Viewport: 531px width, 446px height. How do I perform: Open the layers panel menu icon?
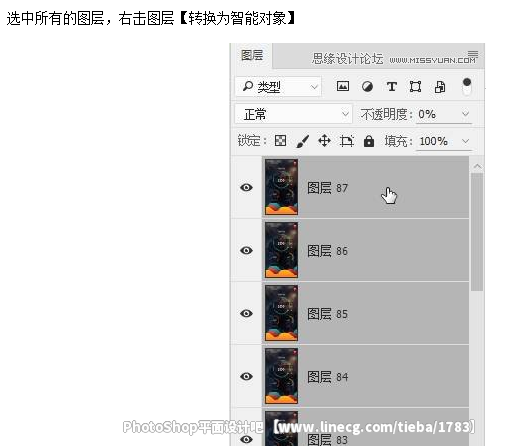[x=473, y=54]
